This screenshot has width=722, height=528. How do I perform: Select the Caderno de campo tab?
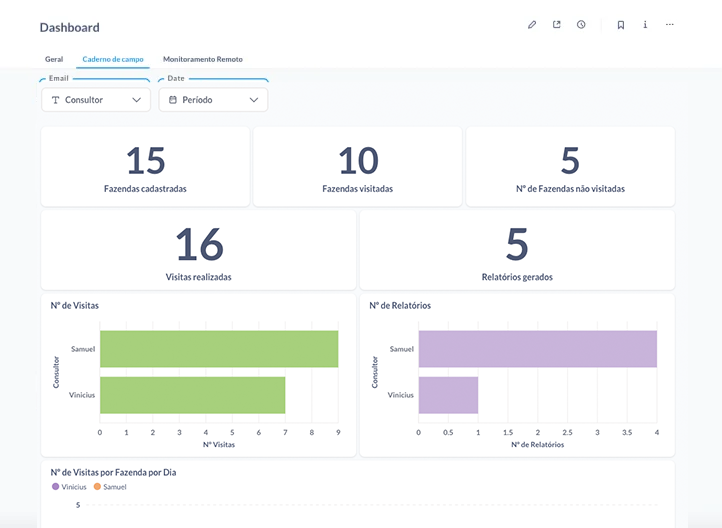(x=112, y=59)
